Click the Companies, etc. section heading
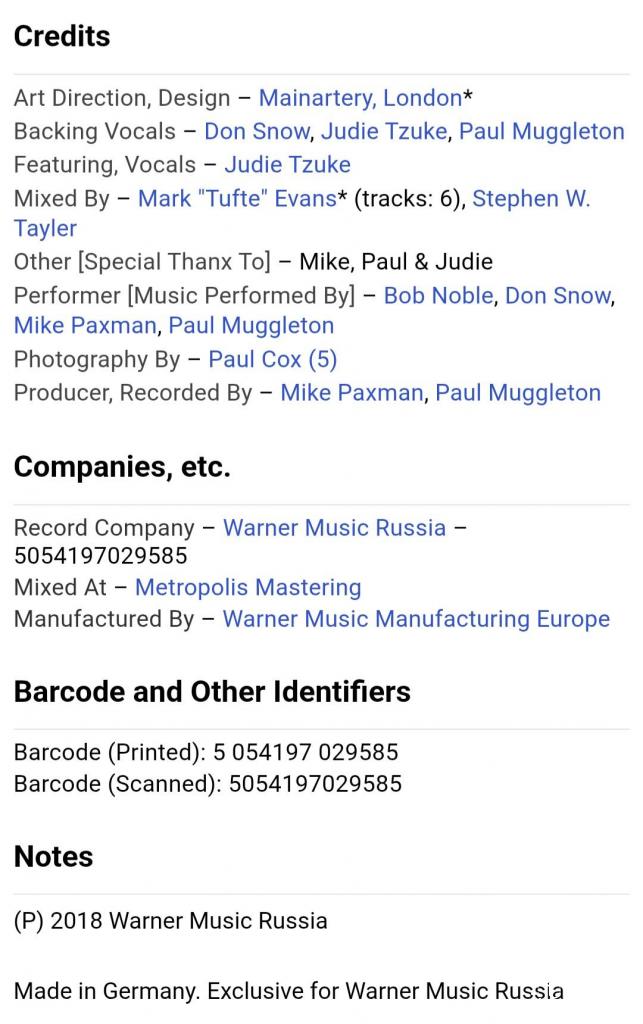The image size is (643, 1024). [x=122, y=467]
